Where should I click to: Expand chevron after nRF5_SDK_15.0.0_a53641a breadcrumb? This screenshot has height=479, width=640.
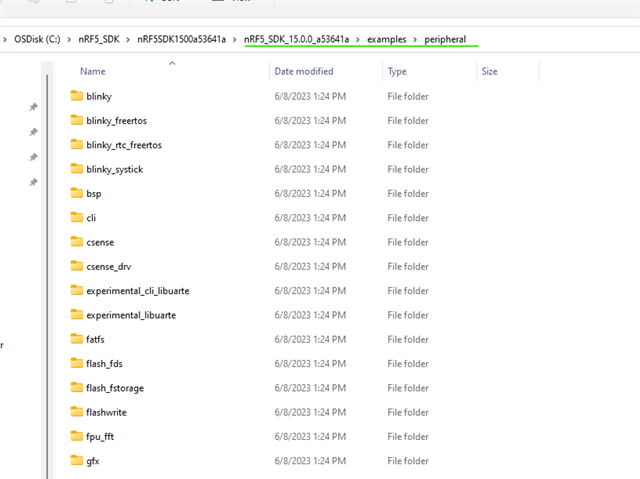358,40
